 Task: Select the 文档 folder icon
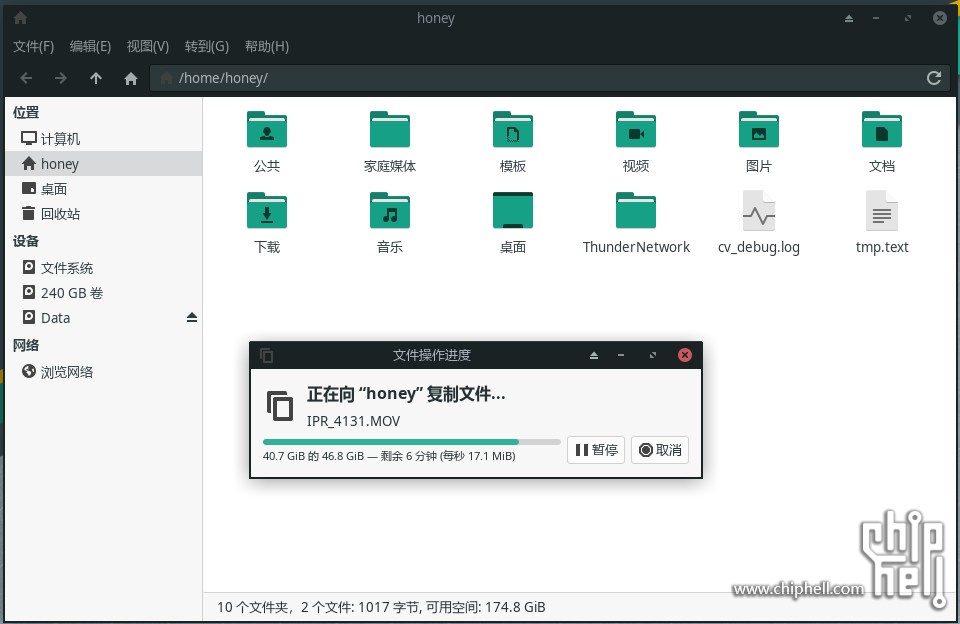pyautogui.click(x=882, y=129)
